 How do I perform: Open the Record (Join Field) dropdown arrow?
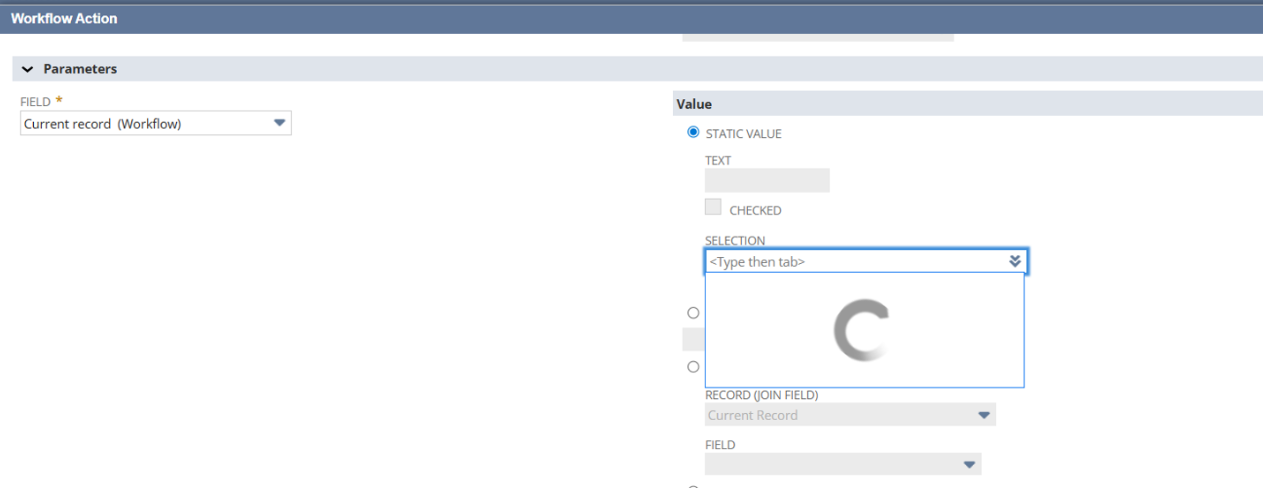point(983,415)
